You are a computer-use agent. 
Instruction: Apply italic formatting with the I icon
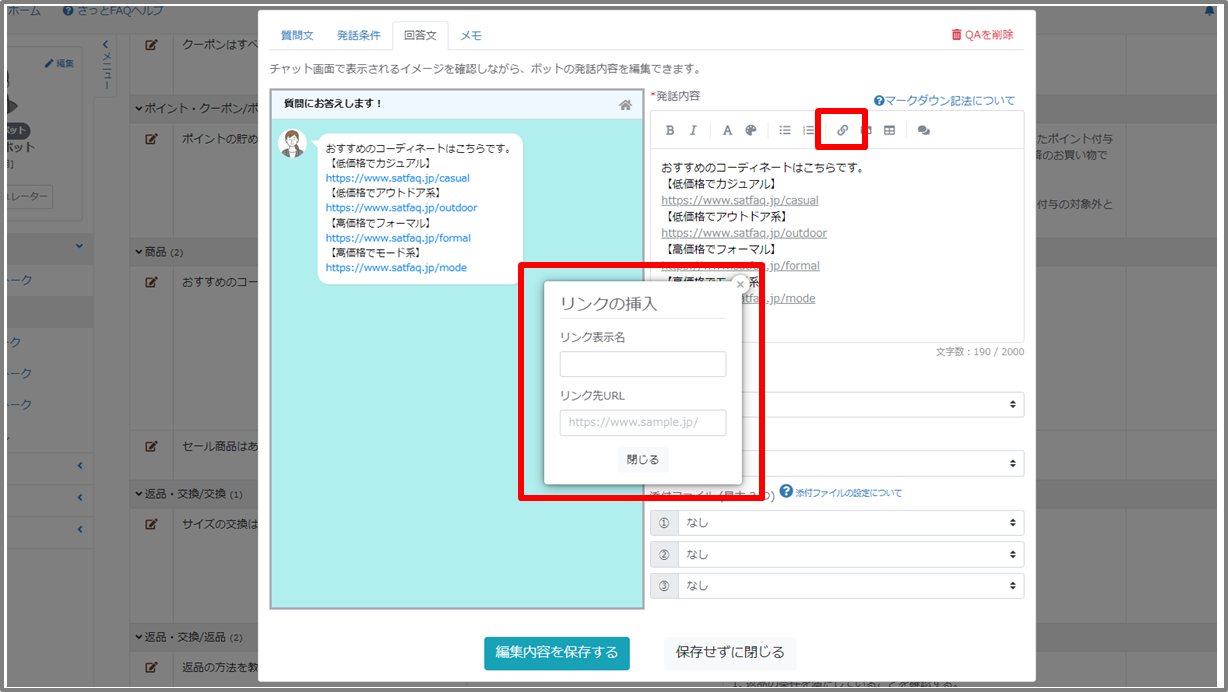click(693, 130)
